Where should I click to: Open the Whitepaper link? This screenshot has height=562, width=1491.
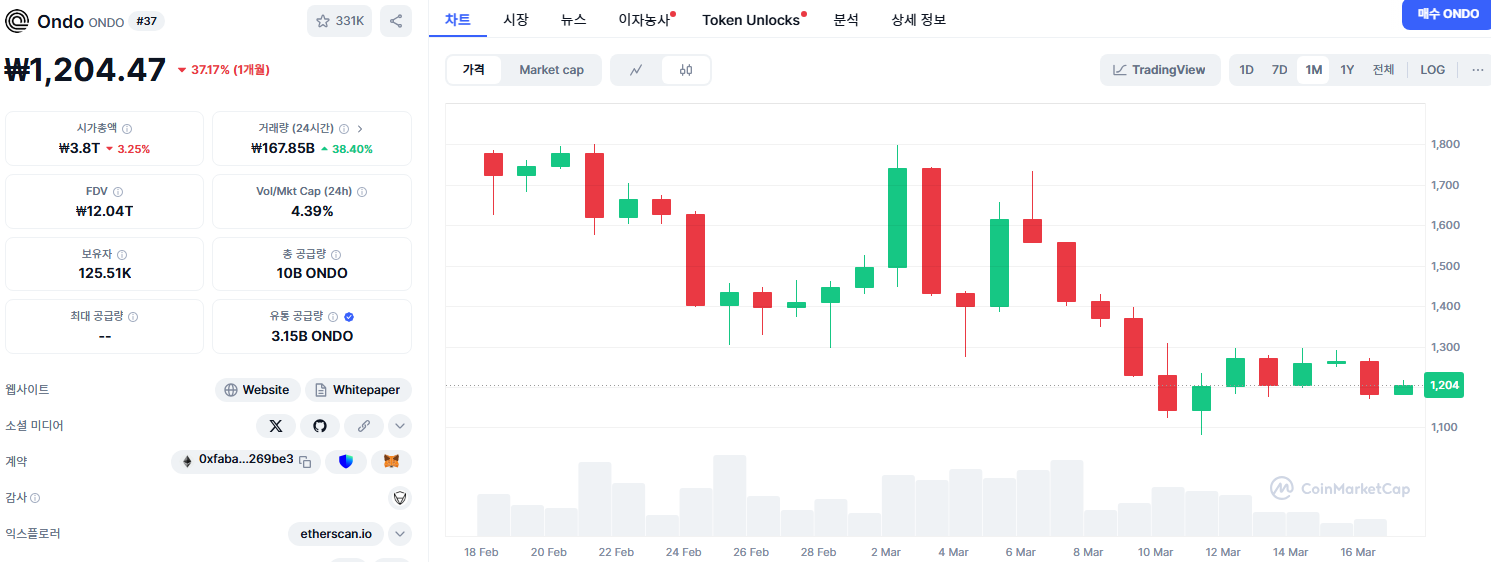(x=358, y=390)
